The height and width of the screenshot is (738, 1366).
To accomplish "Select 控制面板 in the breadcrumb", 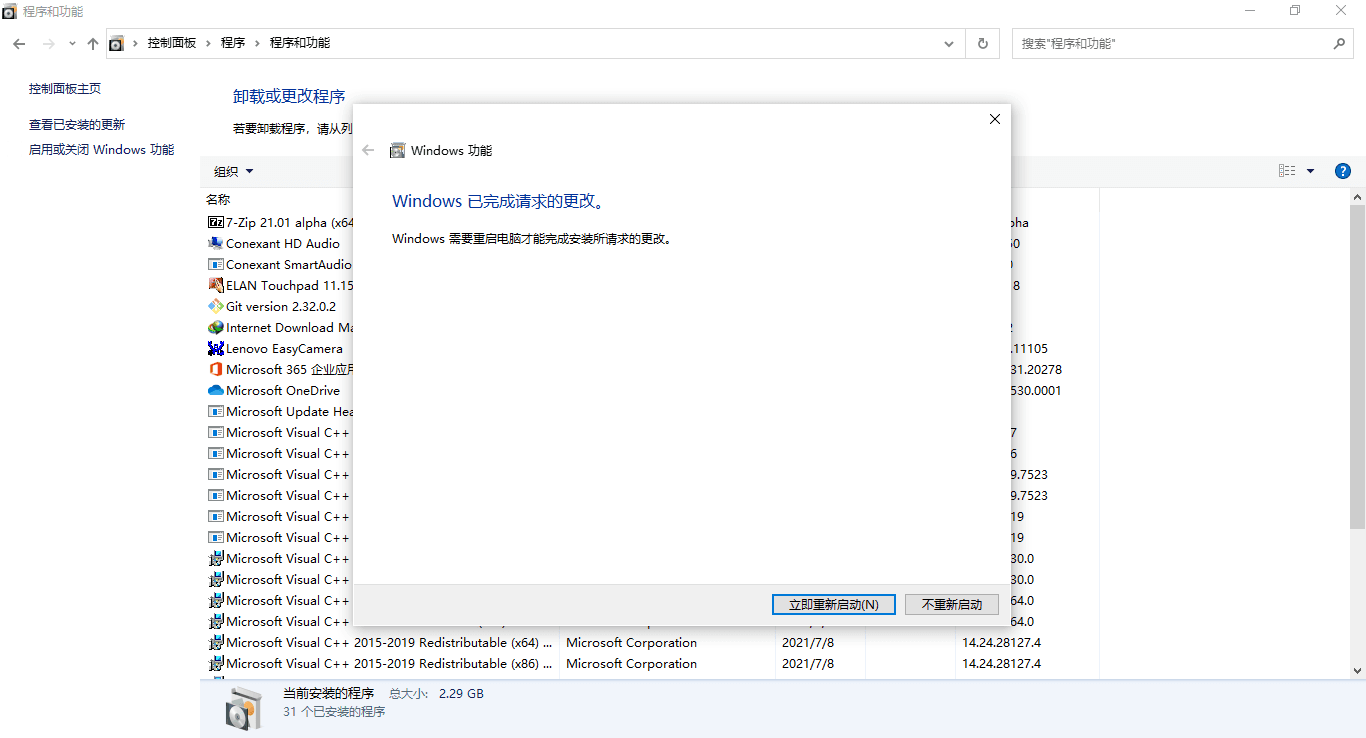I will [172, 43].
